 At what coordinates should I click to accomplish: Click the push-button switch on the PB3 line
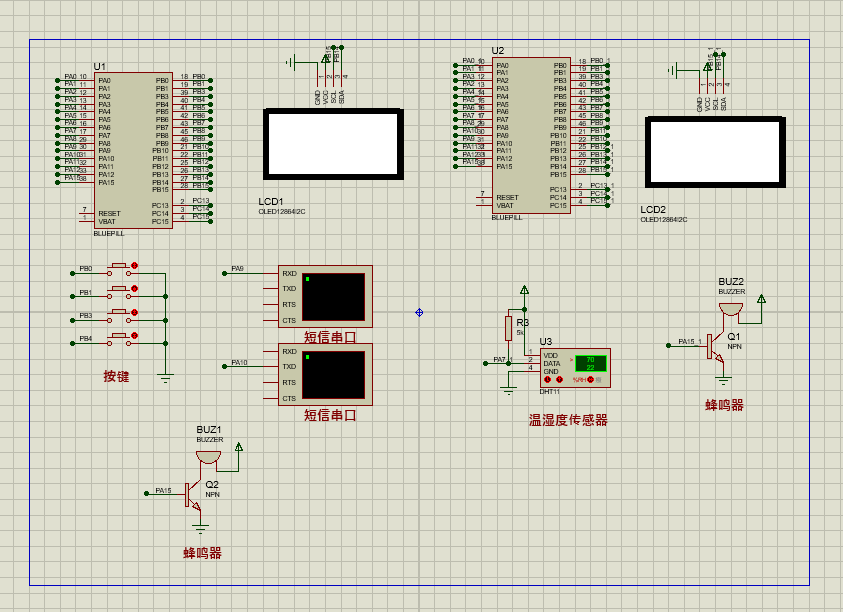(x=119, y=316)
